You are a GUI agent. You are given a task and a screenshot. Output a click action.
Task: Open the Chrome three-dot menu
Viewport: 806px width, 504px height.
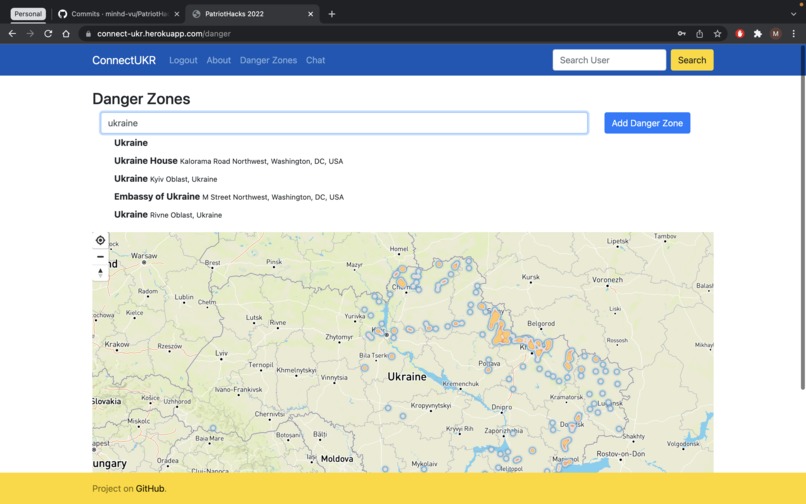pyautogui.click(x=794, y=34)
